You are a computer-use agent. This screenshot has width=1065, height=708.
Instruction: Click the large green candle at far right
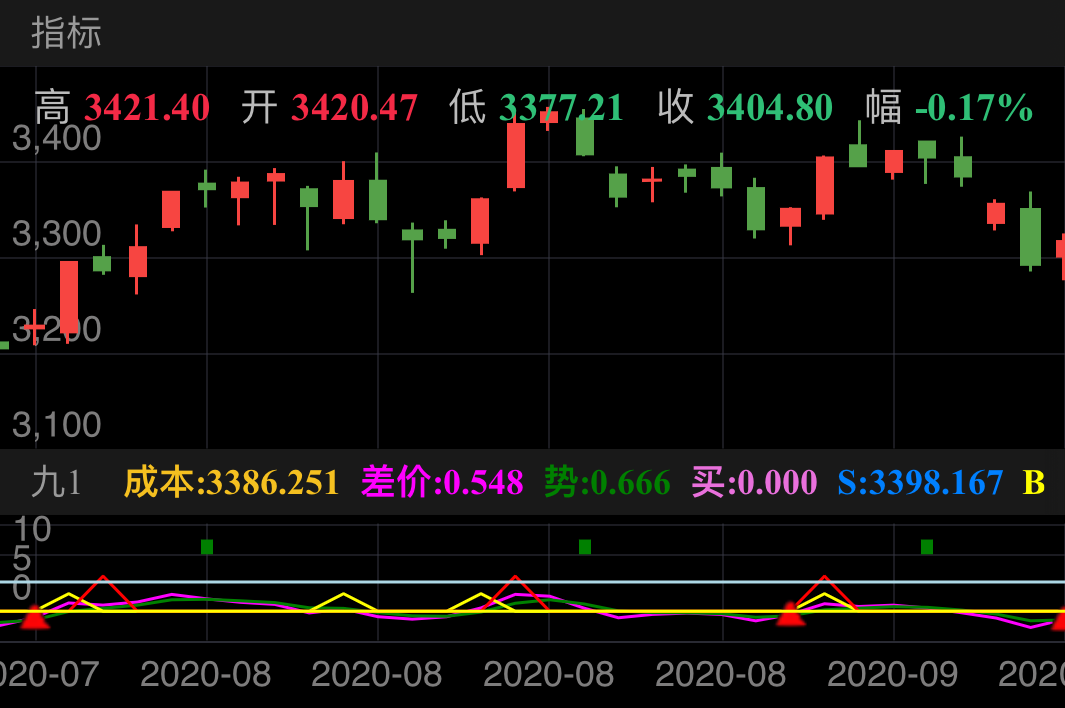pos(1030,236)
